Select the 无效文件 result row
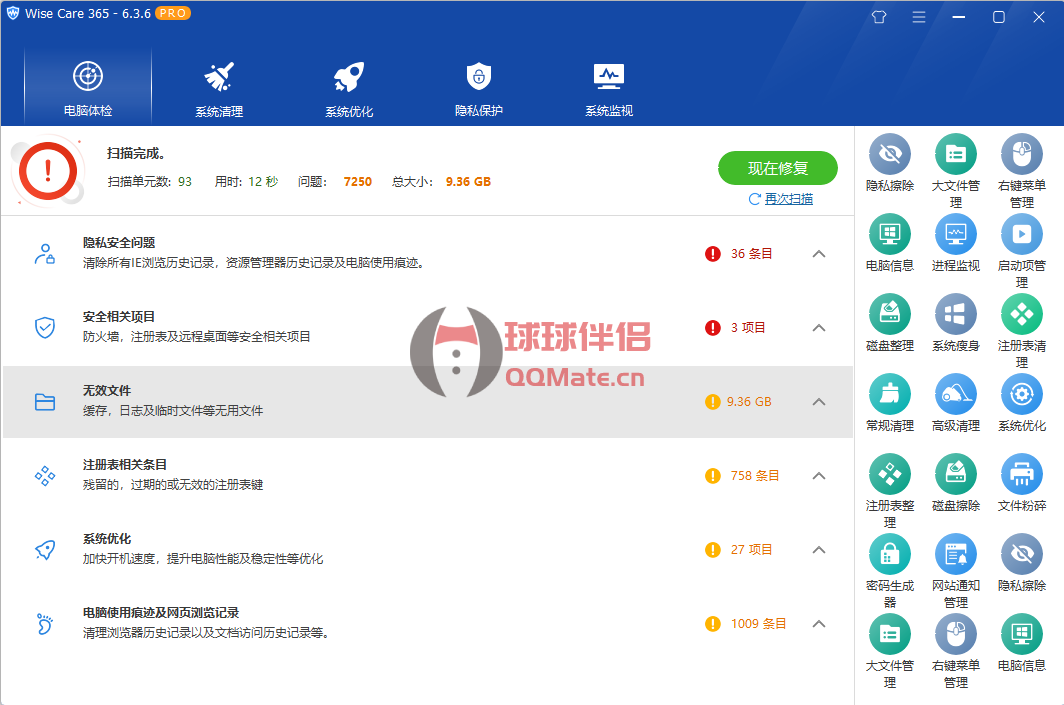 click(x=400, y=401)
